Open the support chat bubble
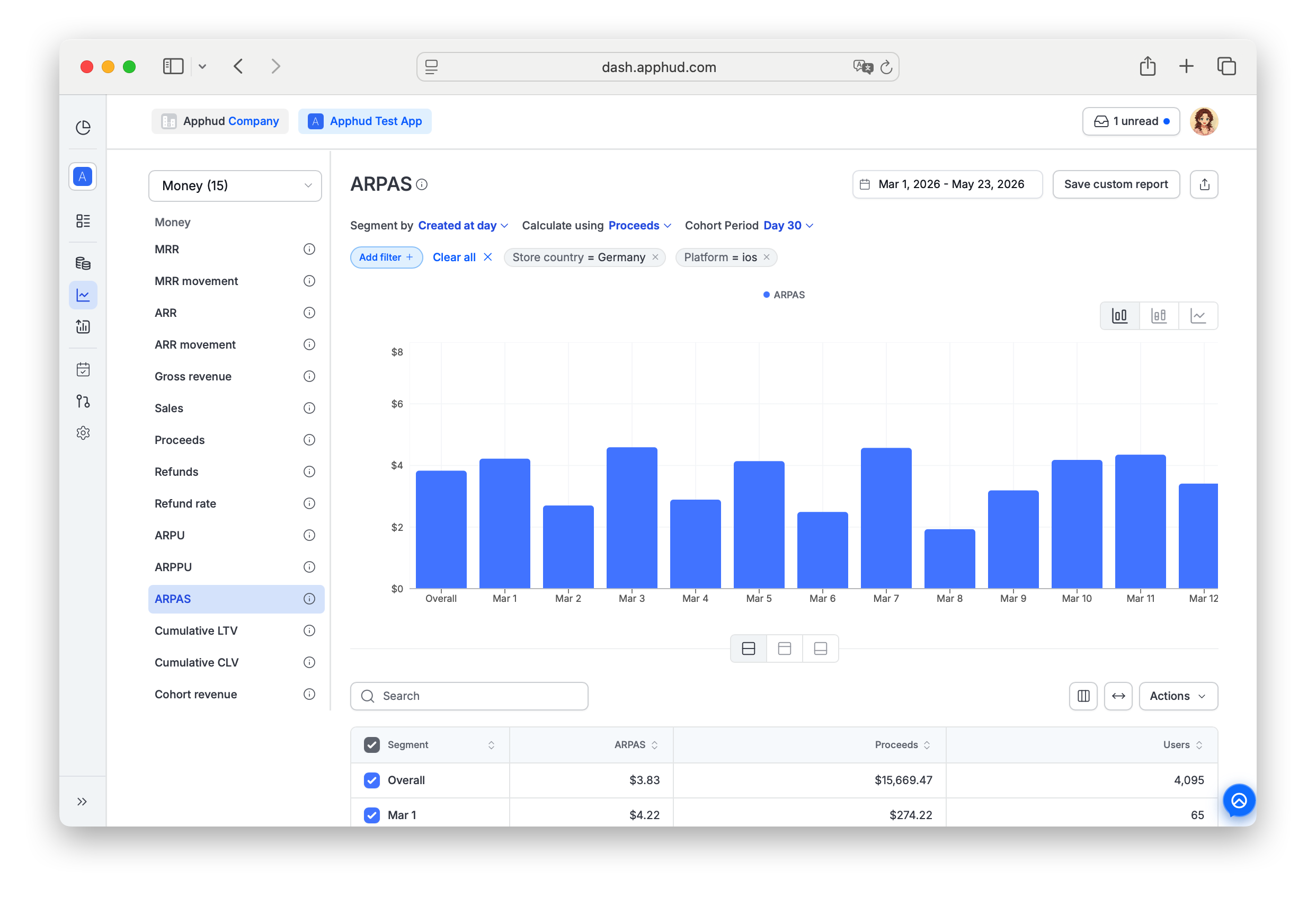The height and width of the screenshot is (906, 1316). tap(1239, 801)
